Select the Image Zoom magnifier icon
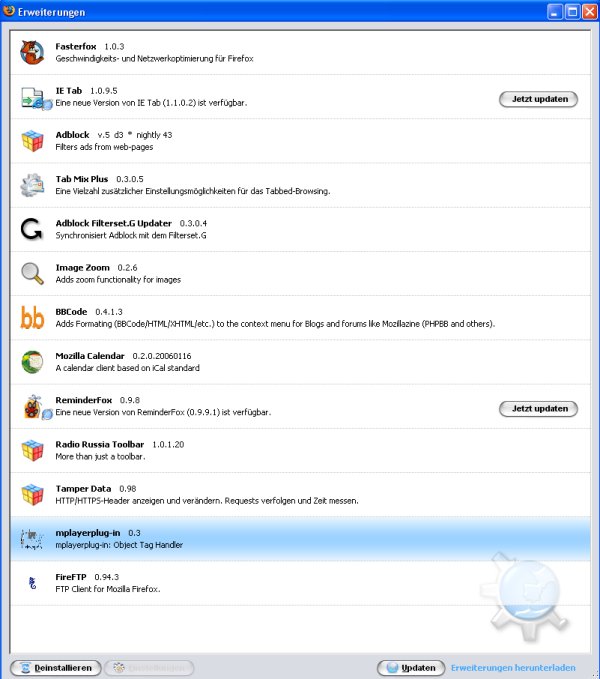 (x=32, y=274)
